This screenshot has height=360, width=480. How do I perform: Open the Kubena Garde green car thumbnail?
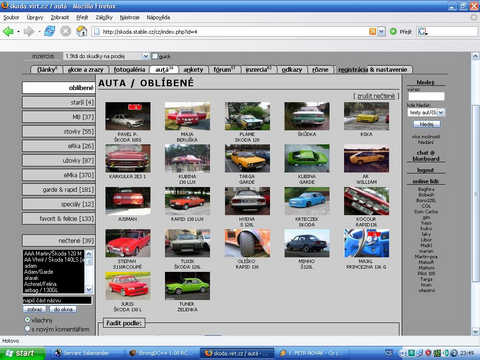[x=307, y=158]
